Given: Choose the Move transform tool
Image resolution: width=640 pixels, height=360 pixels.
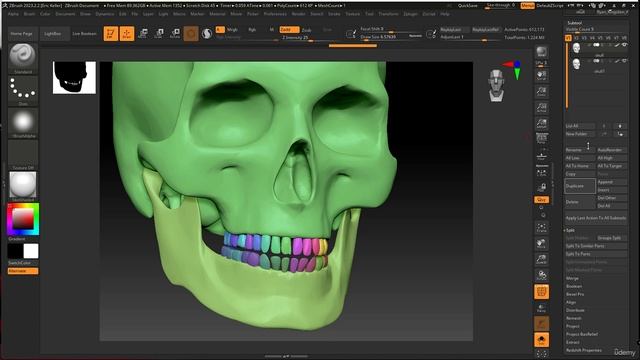Looking at the screenshot, I should pos(143,33).
